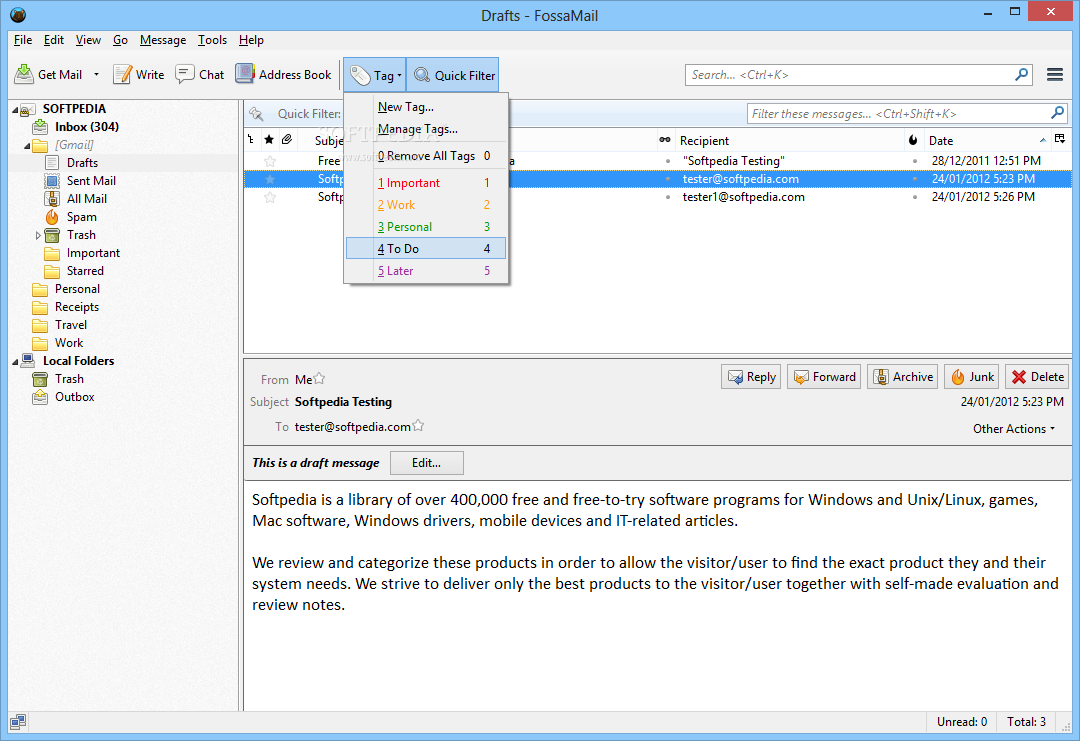Screen dimensions: 1080x741
Task: Choose Manage Tags... from tag menu
Action: pyautogui.click(x=426, y=129)
